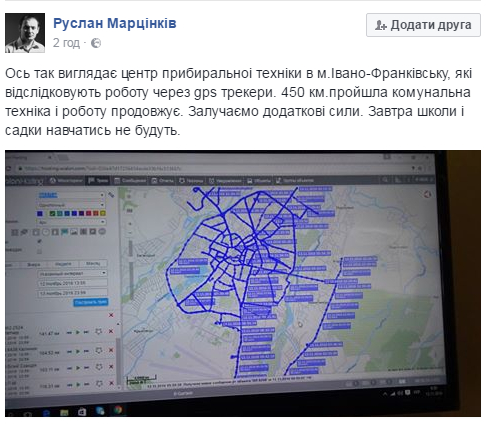
Task: Click the map zoom-in plus button
Action: (130, 224)
